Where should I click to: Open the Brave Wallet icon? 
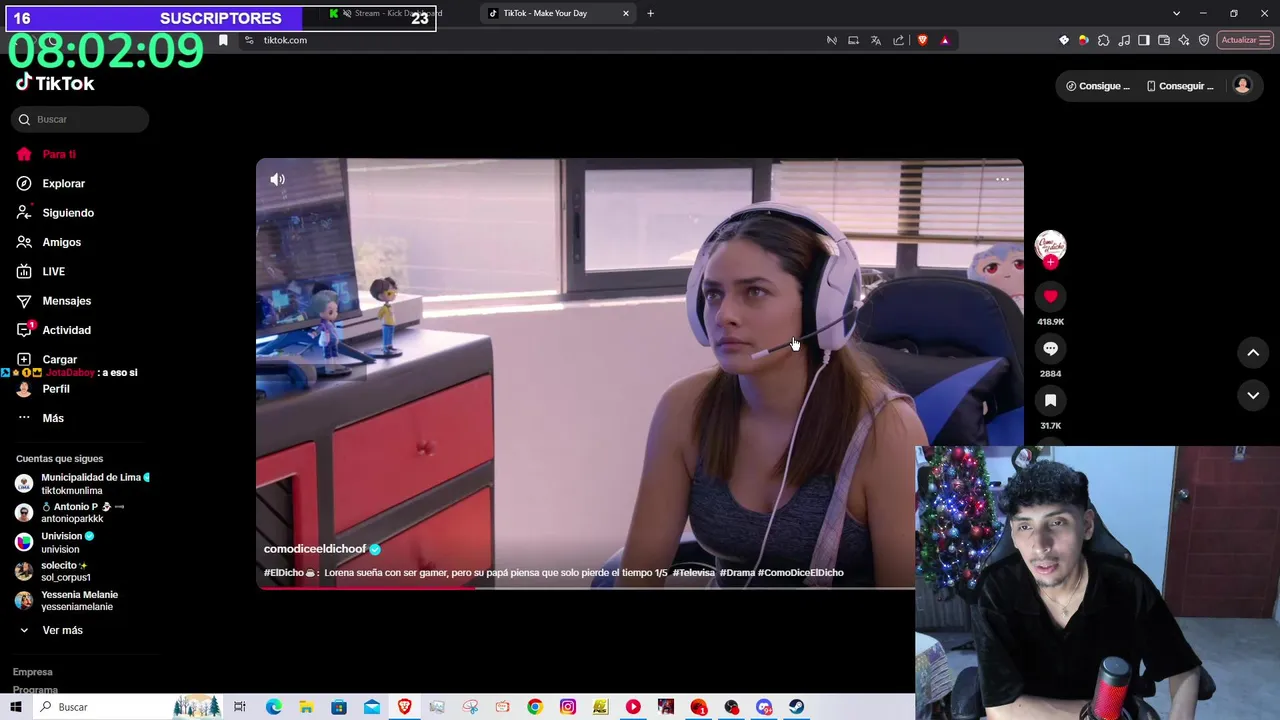click(1164, 40)
